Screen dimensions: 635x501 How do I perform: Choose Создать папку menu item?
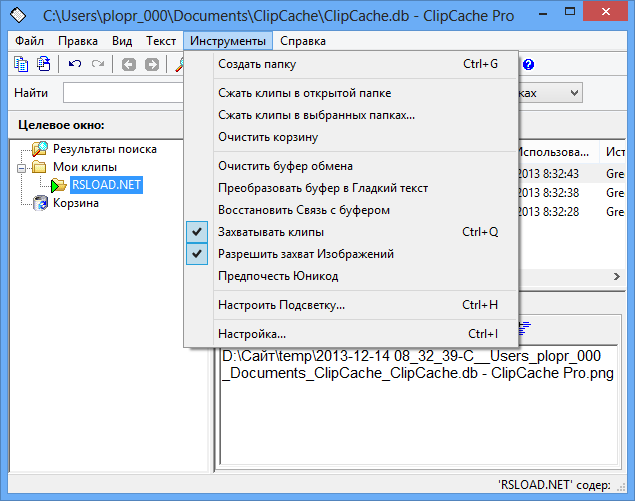tap(351, 64)
